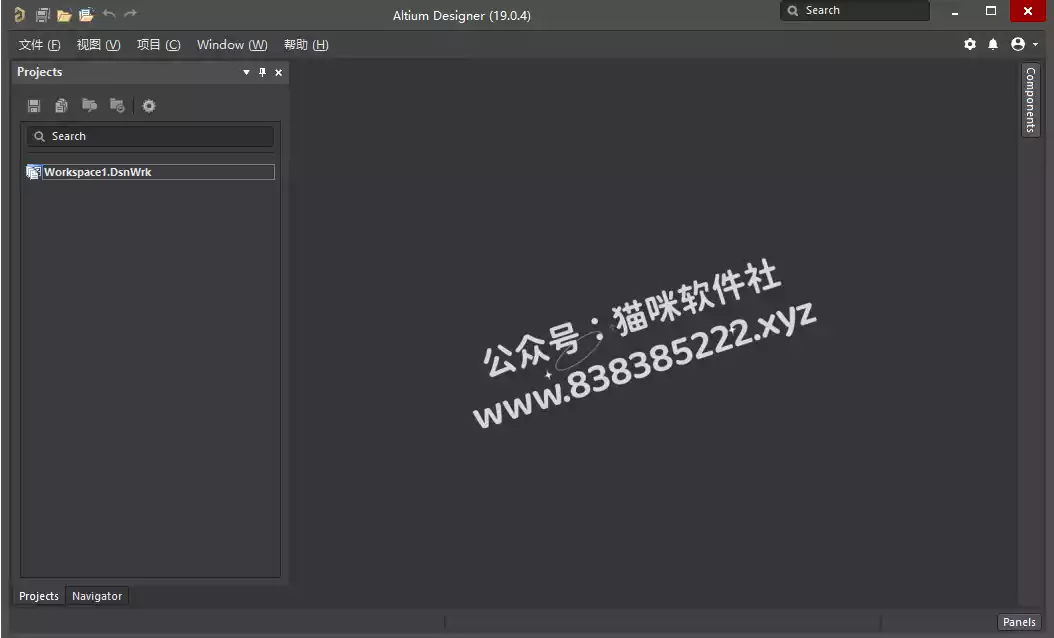Open the 帮助 (H) menu

tap(306, 44)
